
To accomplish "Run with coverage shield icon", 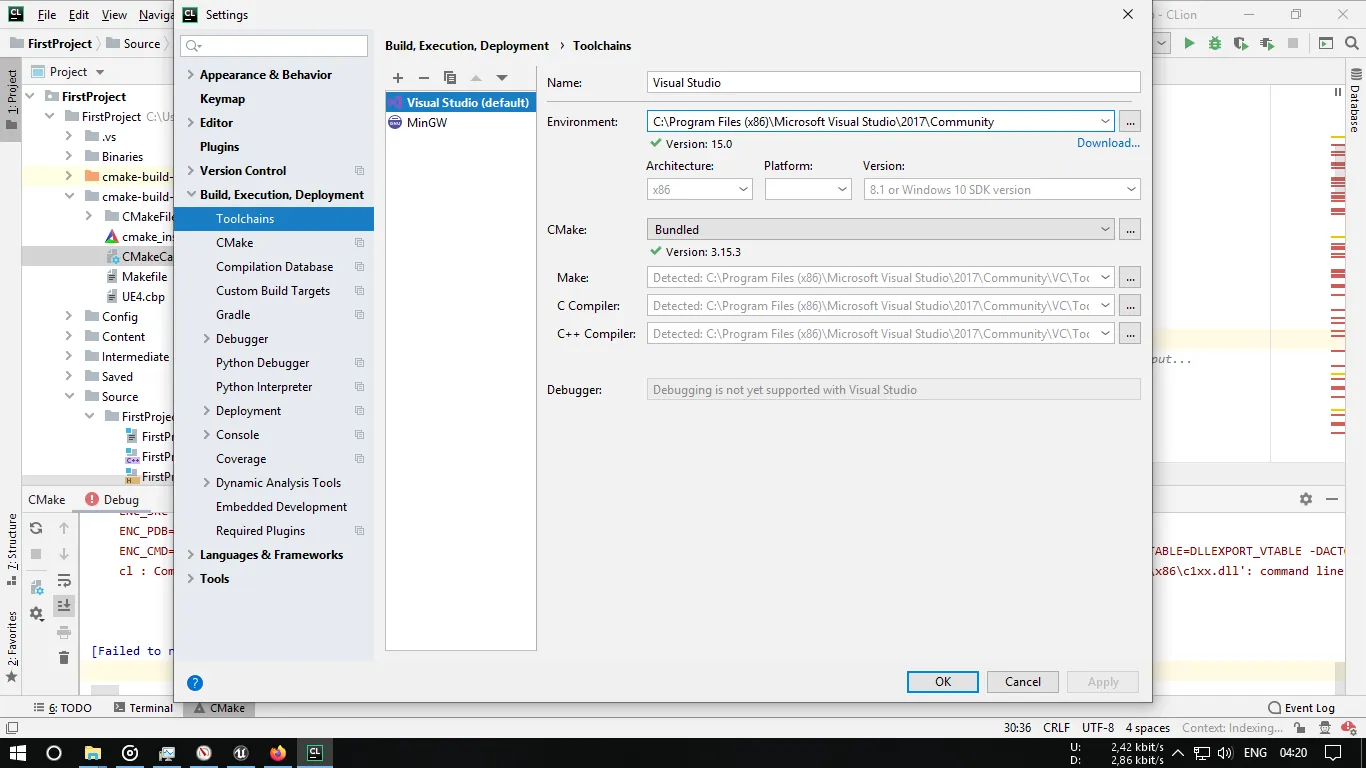I will click(1241, 43).
